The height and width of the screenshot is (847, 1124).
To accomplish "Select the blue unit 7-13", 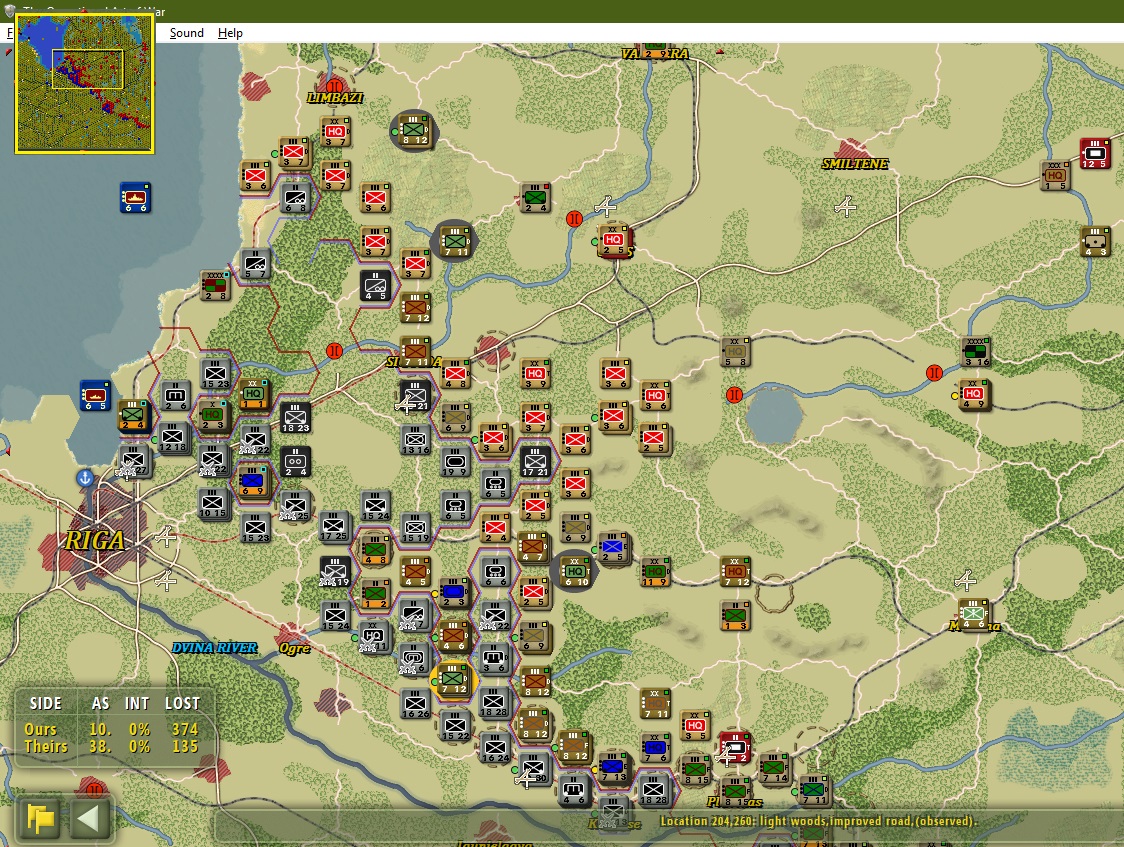I will (x=614, y=767).
